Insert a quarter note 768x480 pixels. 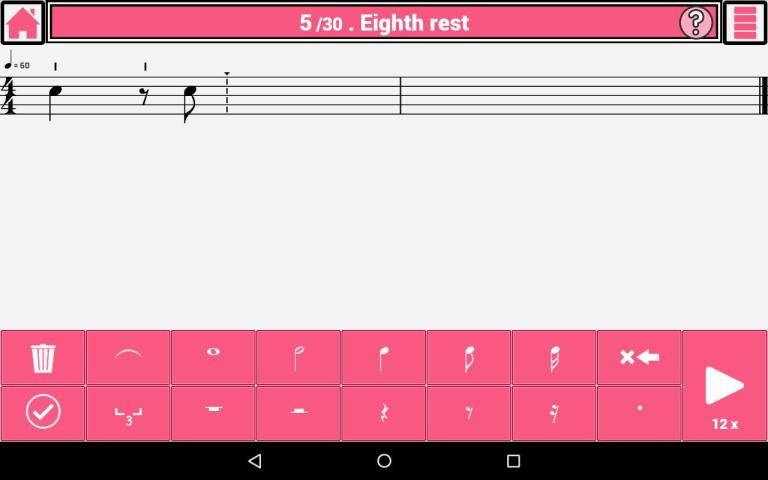pos(384,358)
